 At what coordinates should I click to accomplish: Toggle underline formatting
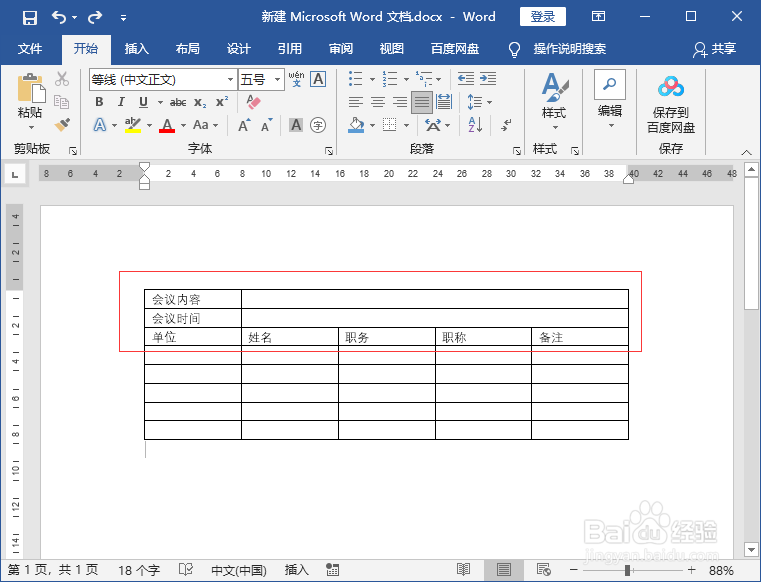click(x=143, y=102)
